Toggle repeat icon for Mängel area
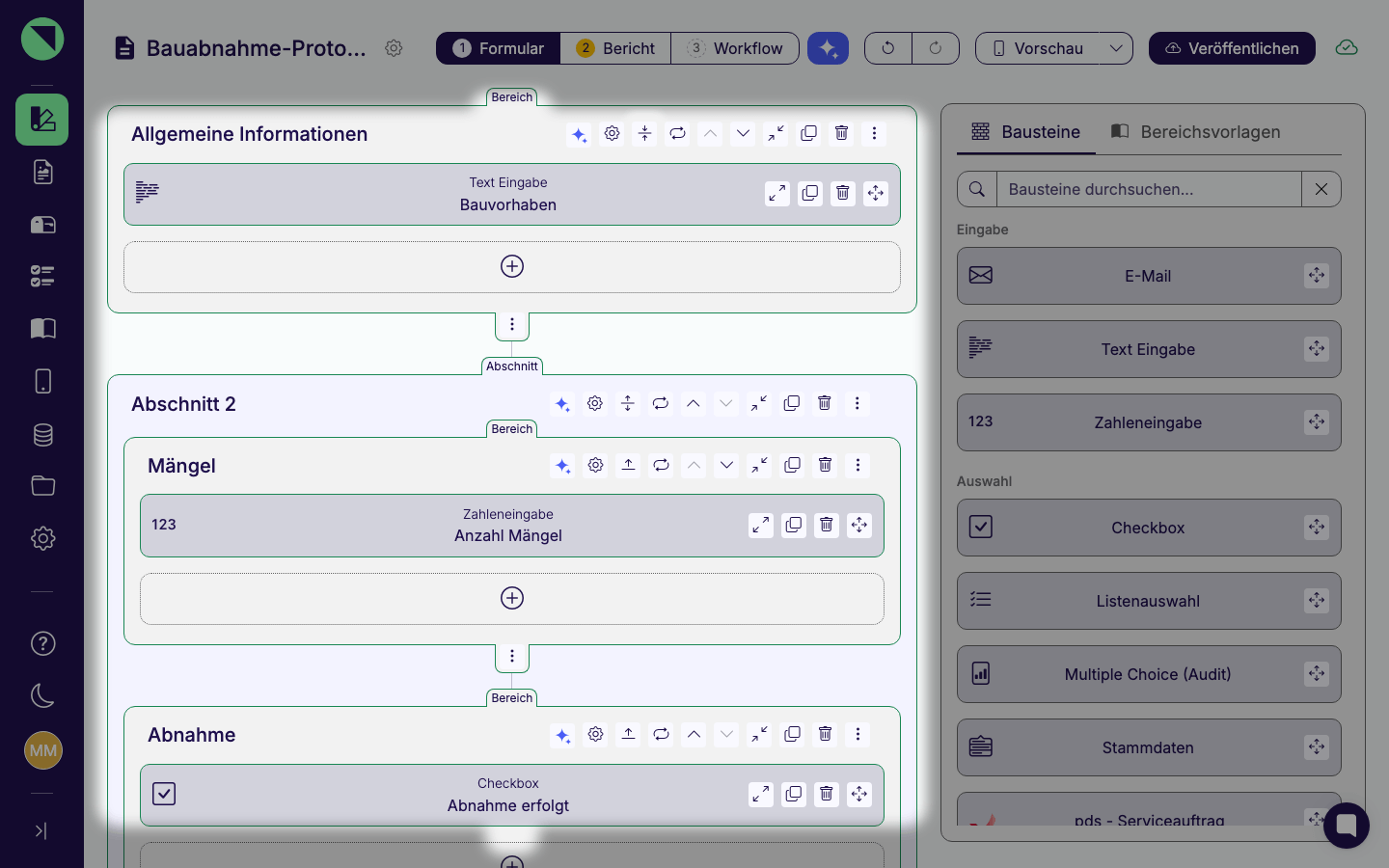The image size is (1389, 868). (662, 465)
